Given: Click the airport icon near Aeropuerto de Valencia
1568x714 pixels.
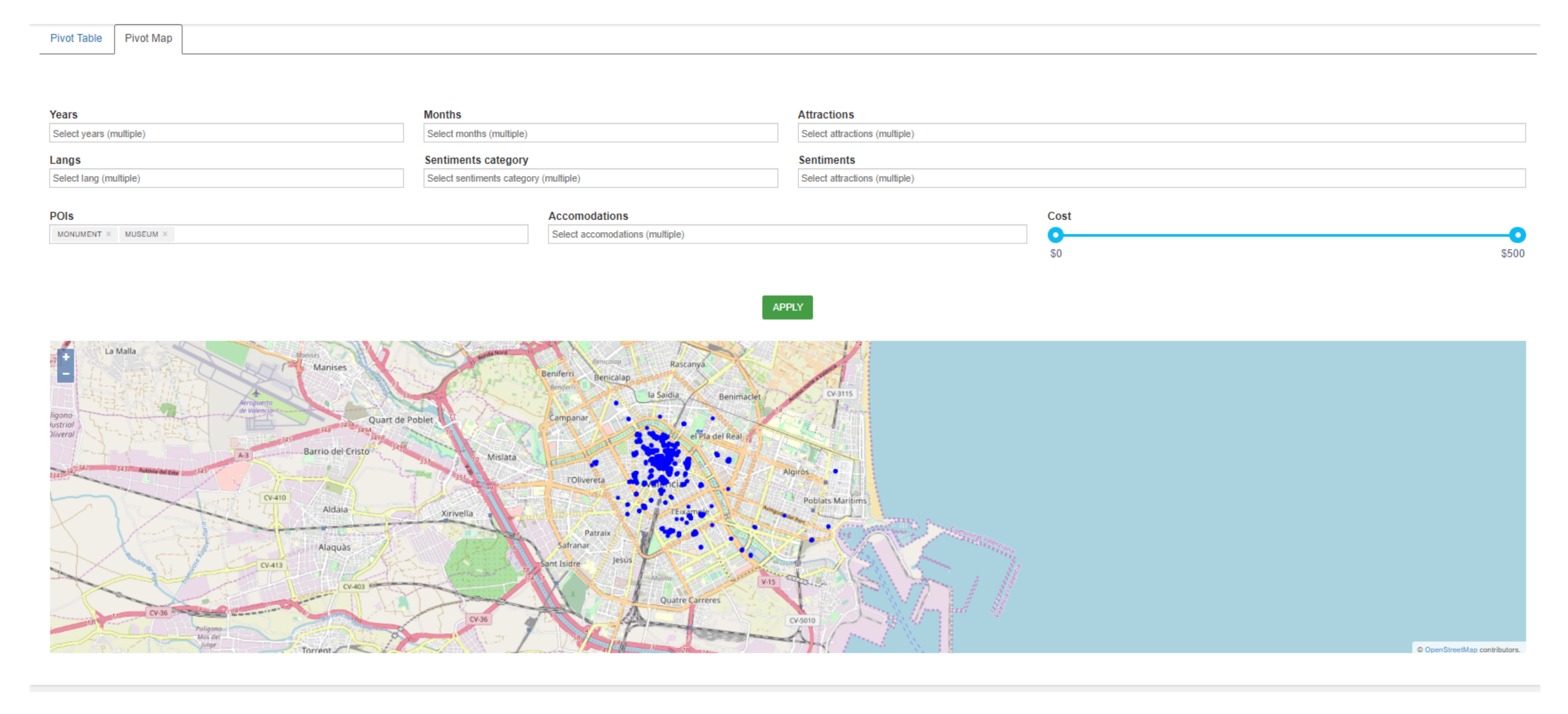Looking at the screenshot, I should click(256, 394).
